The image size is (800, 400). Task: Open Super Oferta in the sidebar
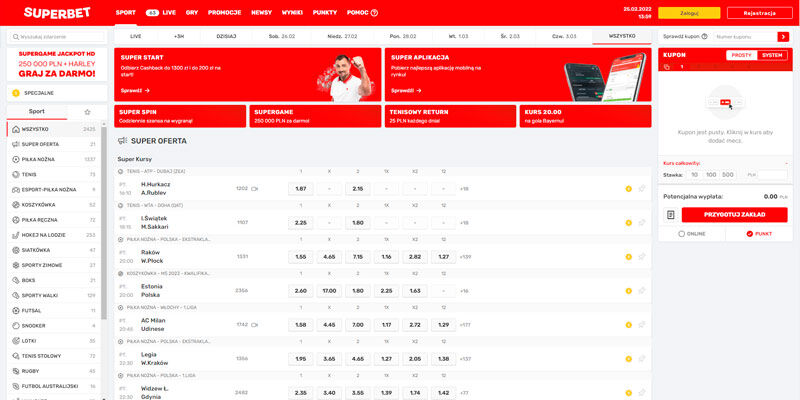click(54, 144)
